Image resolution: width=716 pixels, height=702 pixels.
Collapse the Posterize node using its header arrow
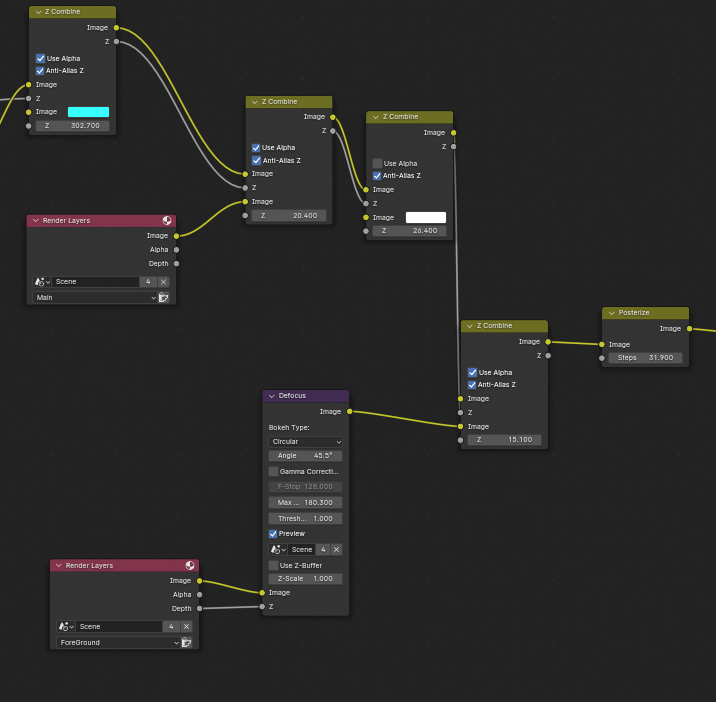click(x=611, y=313)
